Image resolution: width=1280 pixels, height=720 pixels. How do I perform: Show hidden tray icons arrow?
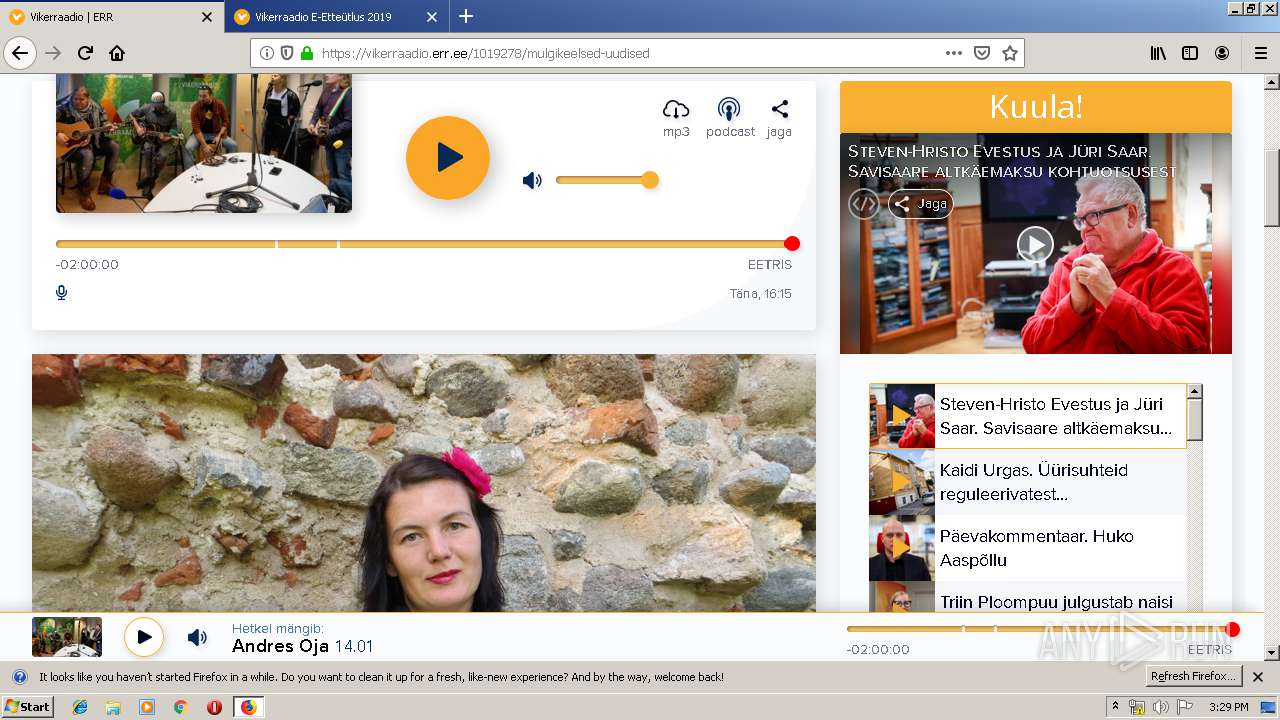[x=1116, y=707]
